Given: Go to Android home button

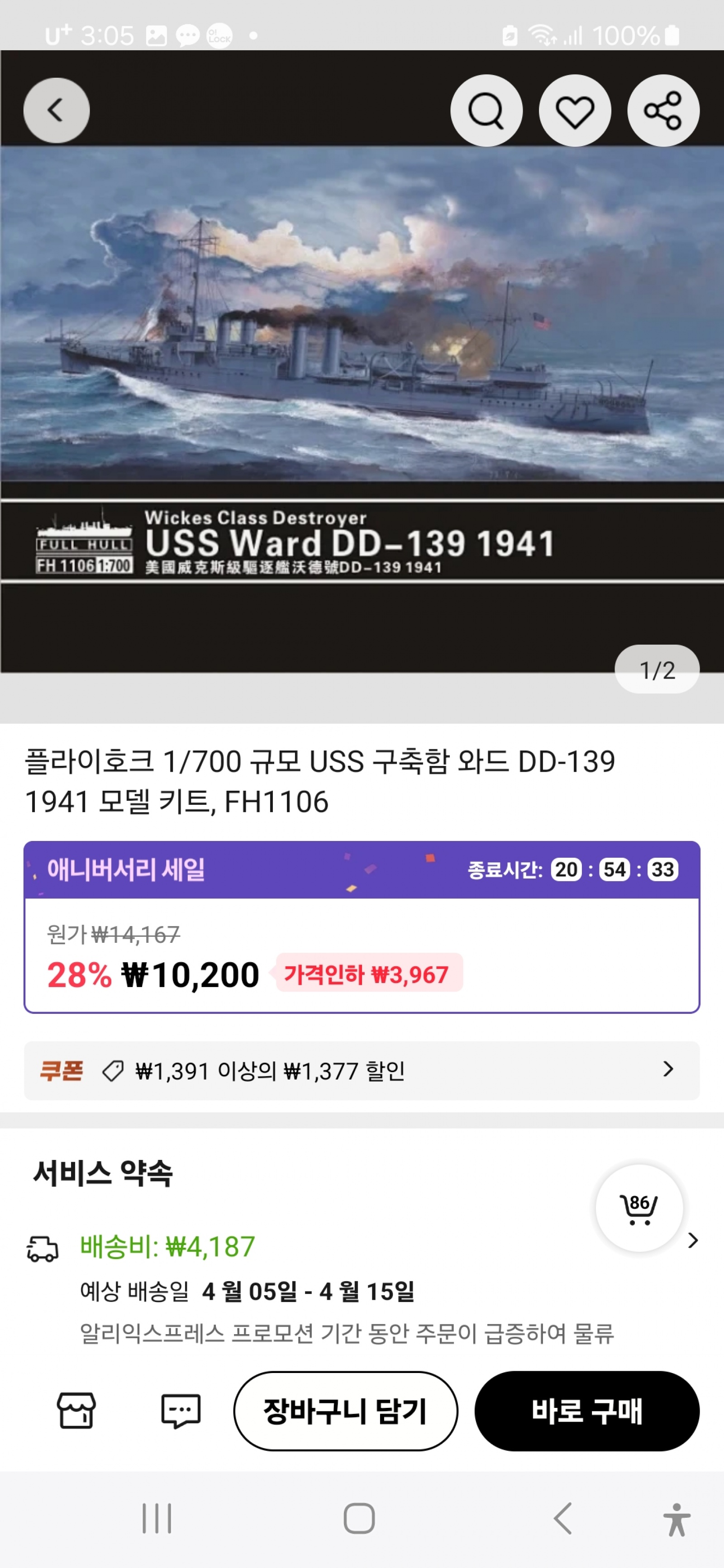Looking at the screenshot, I should 359,1518.
